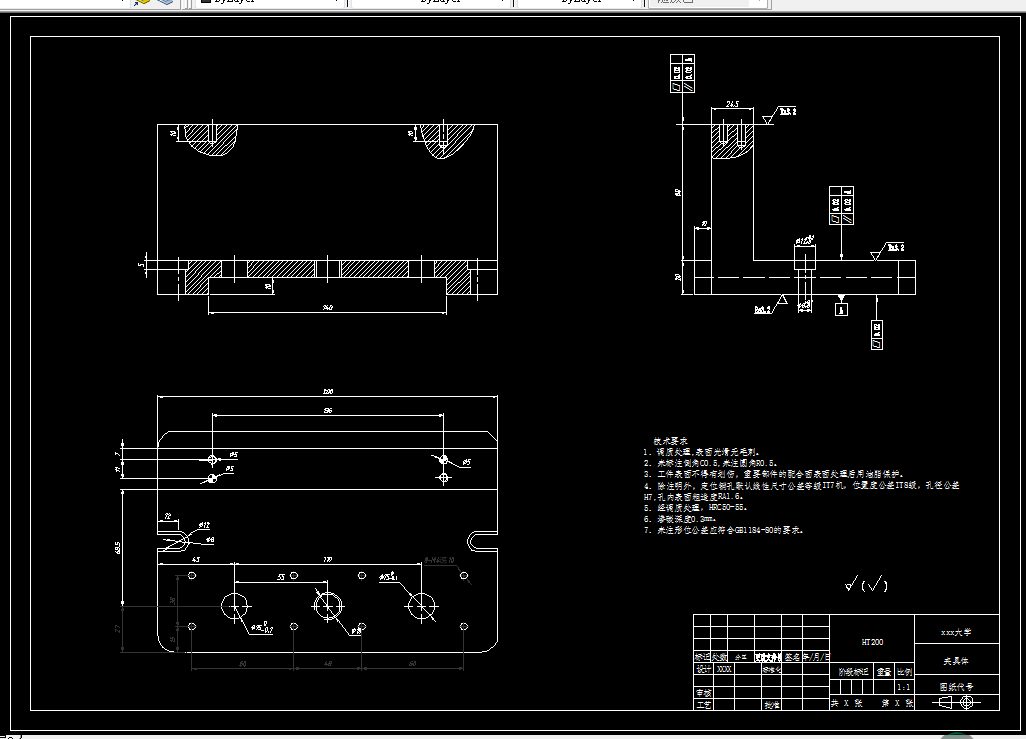
Task: Click the 设计 row label
Action: (703, 669)
